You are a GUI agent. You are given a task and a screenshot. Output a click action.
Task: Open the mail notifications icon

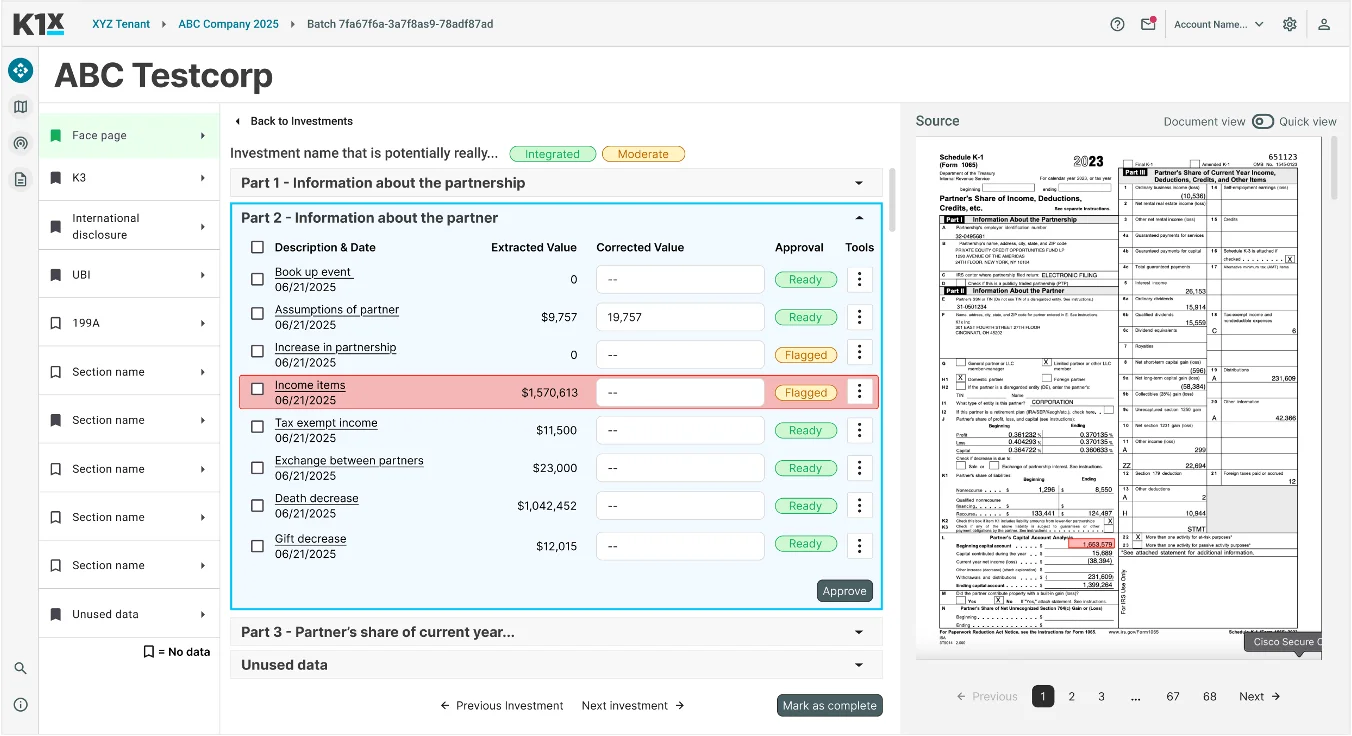coord(1147,24)
